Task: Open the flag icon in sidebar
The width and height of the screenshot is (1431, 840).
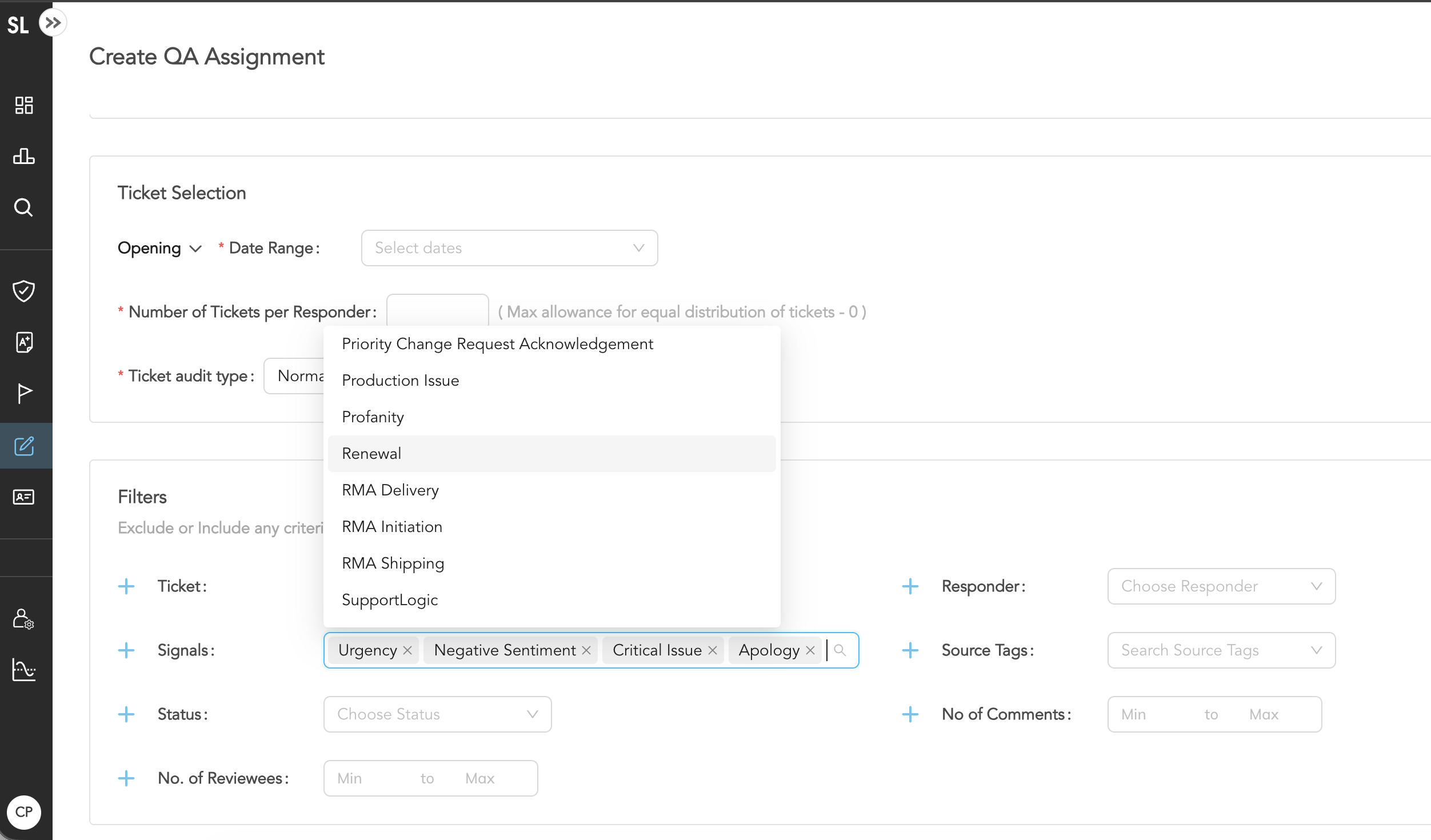Action: [24, 393]
